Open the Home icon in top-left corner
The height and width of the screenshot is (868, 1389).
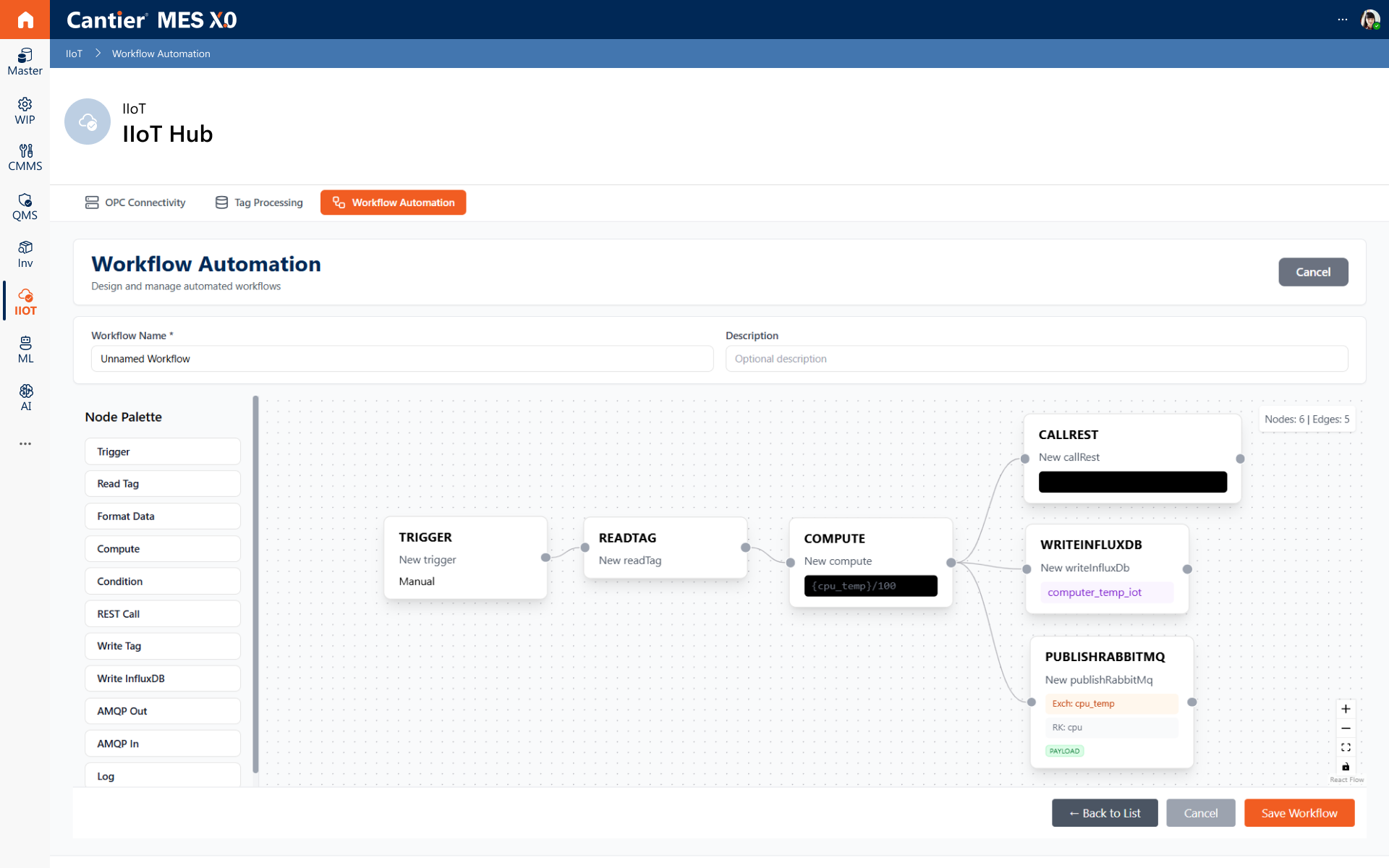pos(25,20)
